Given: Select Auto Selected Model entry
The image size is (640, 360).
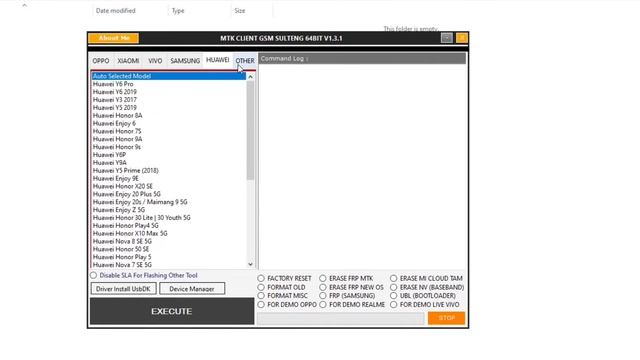Looking at the screenshot, I should coord(169,76).
